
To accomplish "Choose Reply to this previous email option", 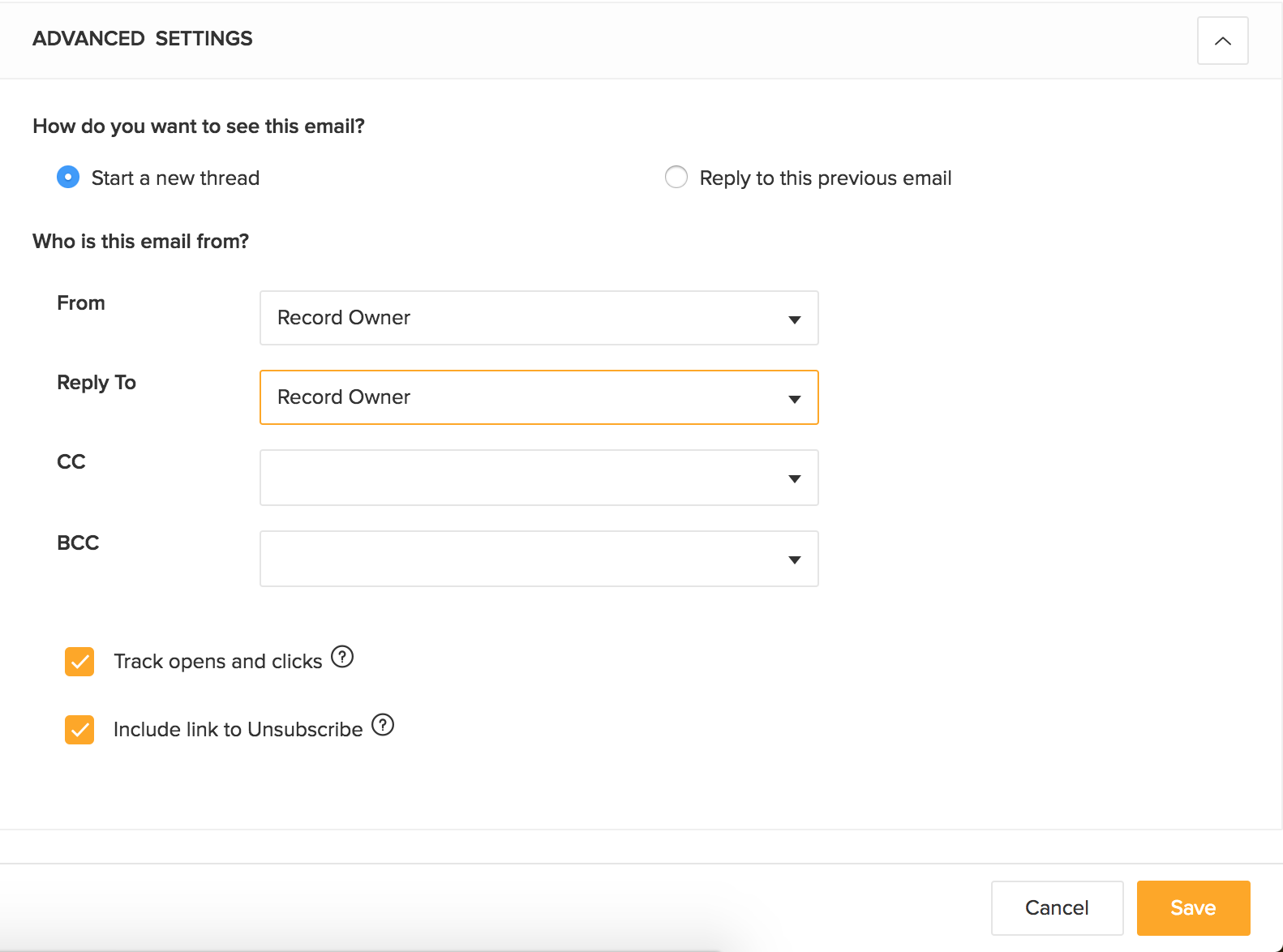I will tap(676, 177).
